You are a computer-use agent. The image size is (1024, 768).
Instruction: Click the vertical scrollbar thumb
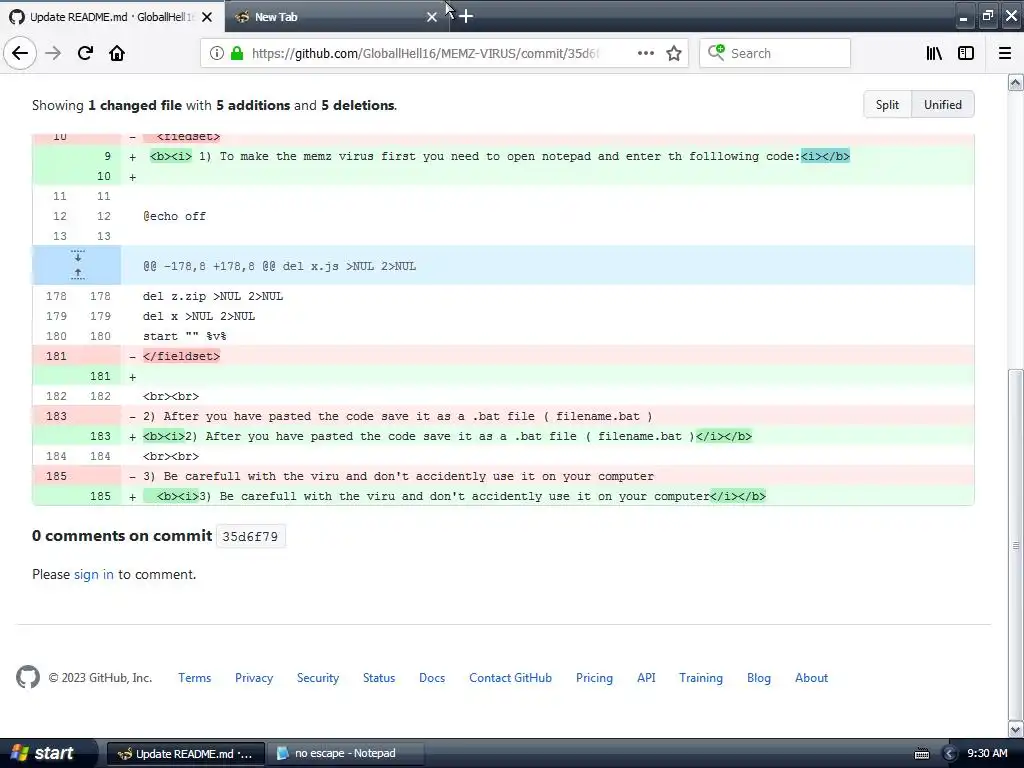(1015, 543)
